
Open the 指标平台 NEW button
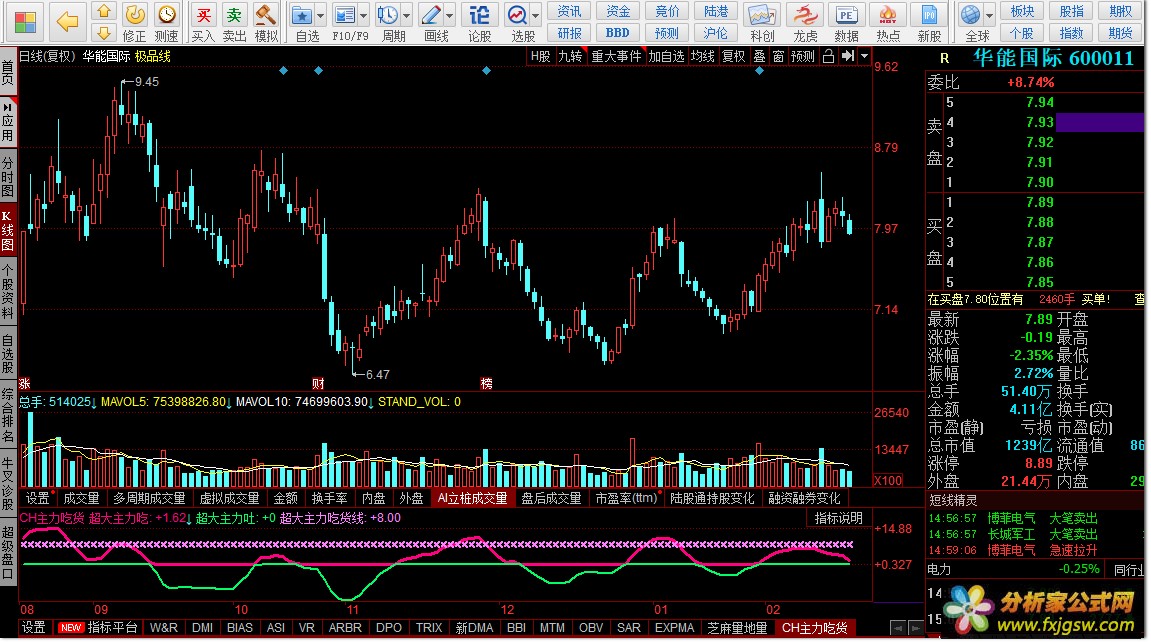[98, 628]
